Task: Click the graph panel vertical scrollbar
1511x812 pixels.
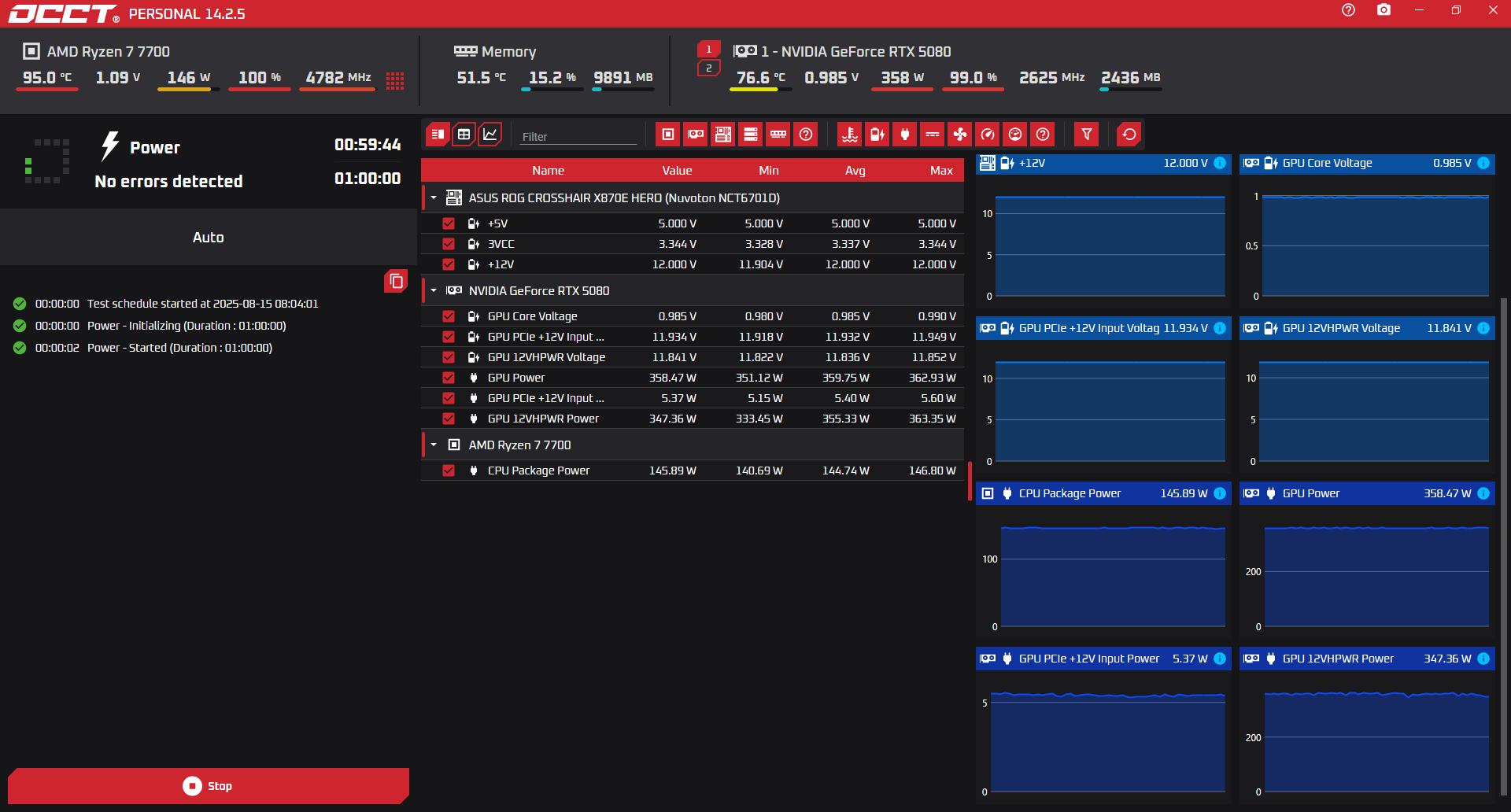Action: click(x=1504, y=547)
